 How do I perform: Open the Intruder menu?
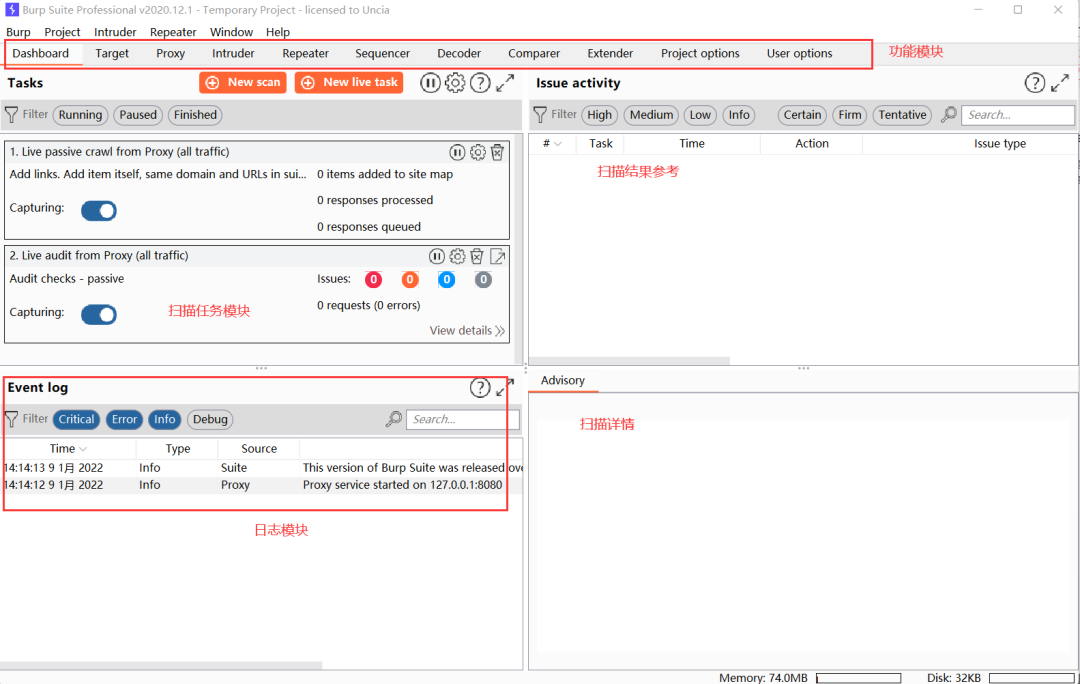[x=115, y=32]
